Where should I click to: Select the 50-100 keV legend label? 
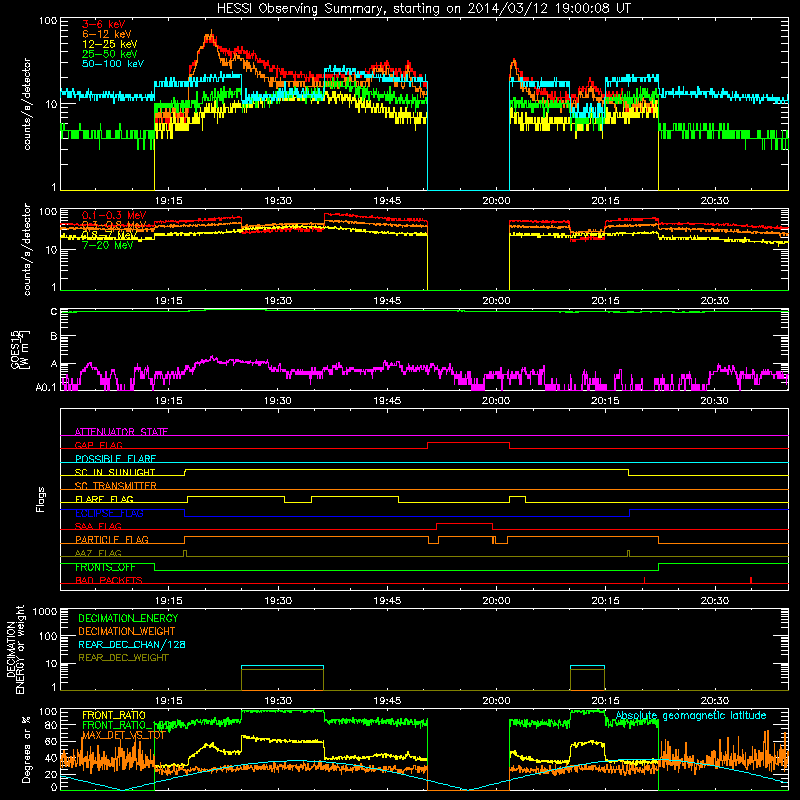[x=113, y=64]
